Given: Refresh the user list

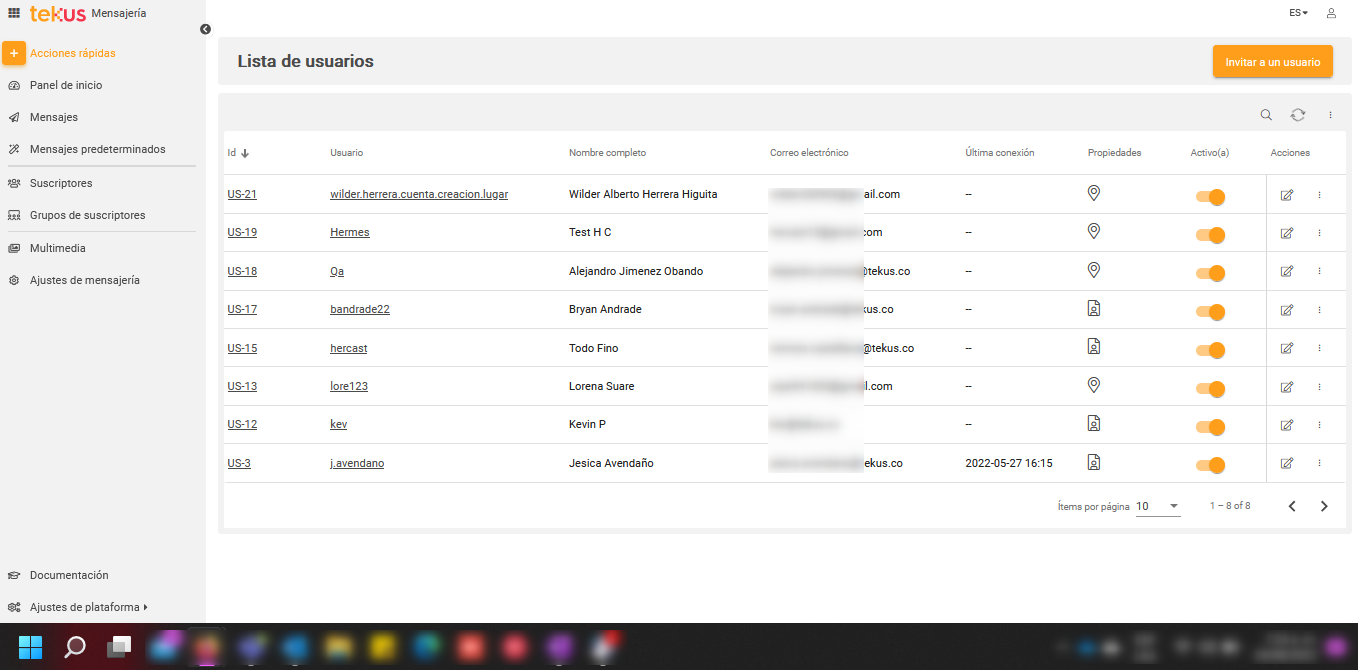Looking at the screenshot, I should pyautogui.click(x=1297, y=115).
